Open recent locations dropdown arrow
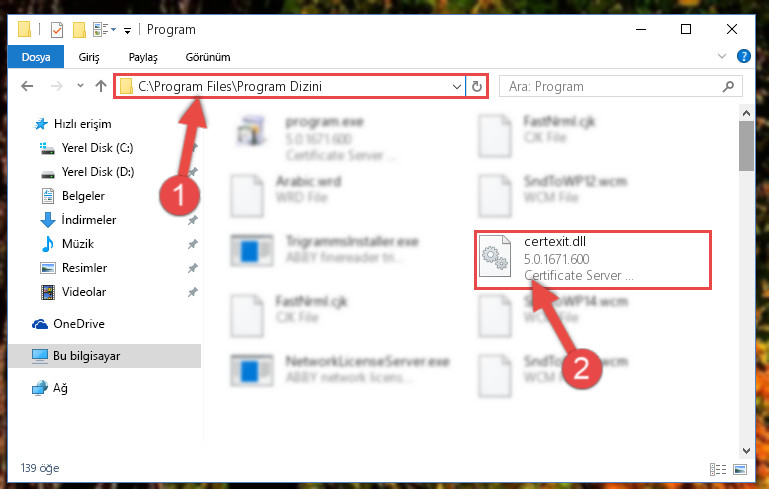This screenshot has width=769, height=489. click(x=80, y=86)
